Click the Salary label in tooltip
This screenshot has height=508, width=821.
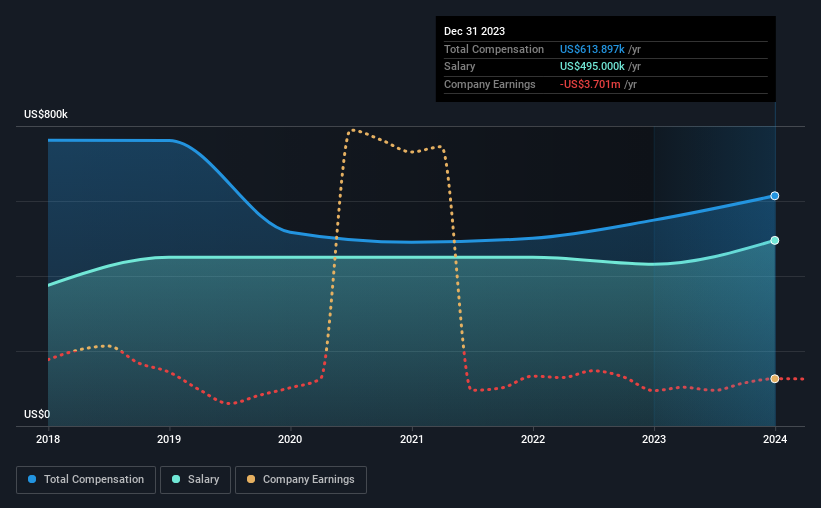pyautogui.click(x=460, y=67)
